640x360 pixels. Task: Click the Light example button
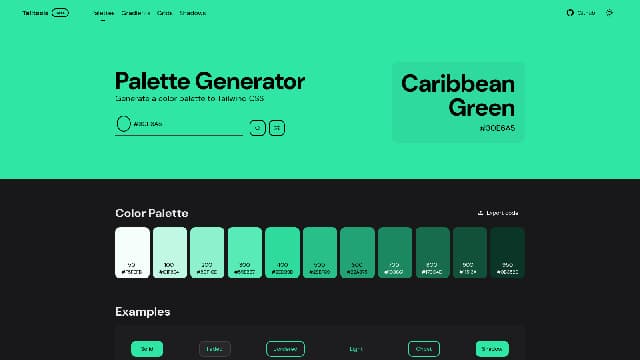tap(356, 349)
